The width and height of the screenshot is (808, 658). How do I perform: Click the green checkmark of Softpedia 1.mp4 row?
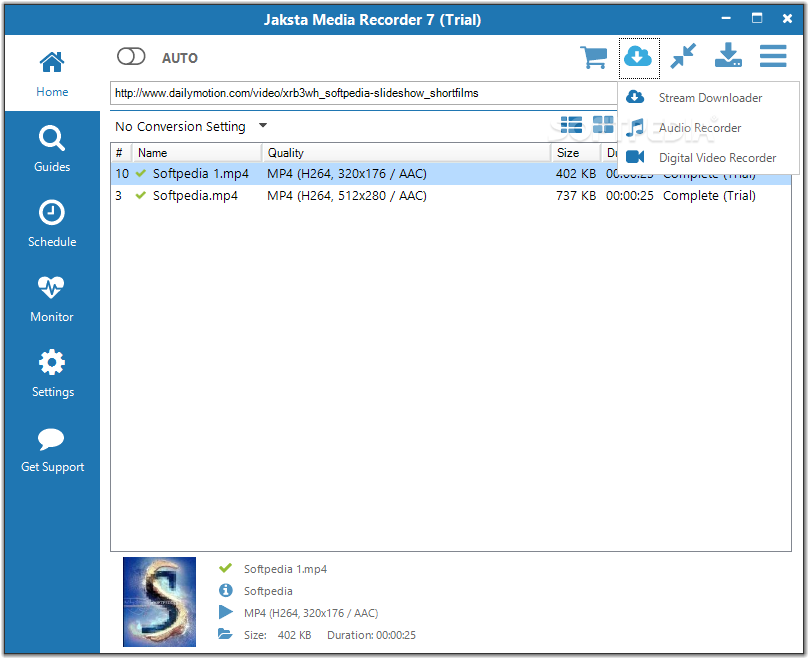(x=141, y=174)
